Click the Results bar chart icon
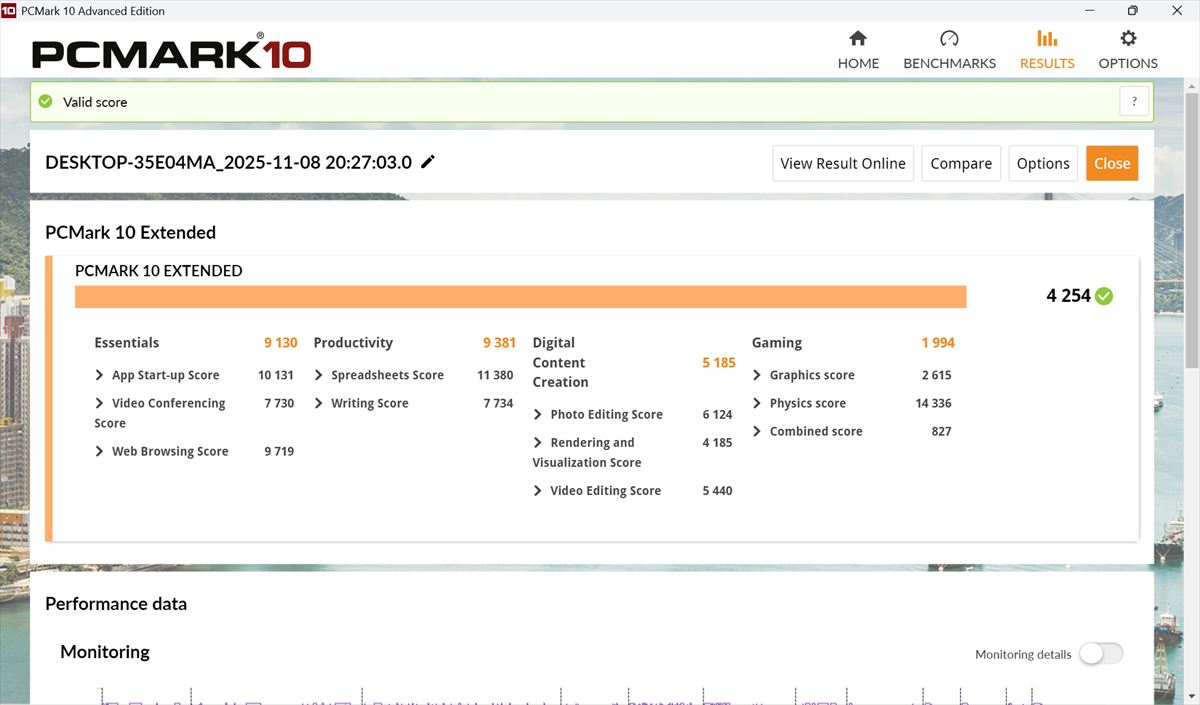The width and height of the screenshot is (1200, 705). point(1047,39)
